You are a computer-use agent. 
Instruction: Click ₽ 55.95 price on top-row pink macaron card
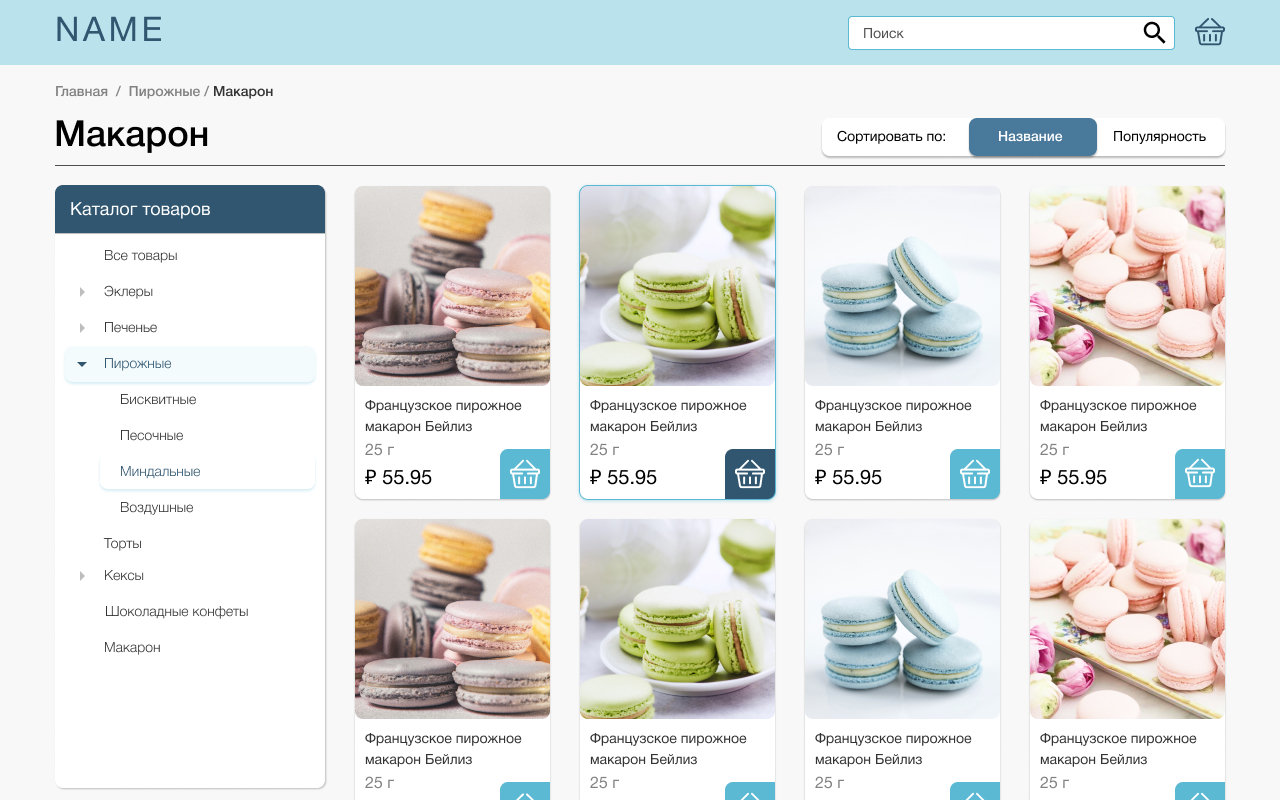(x=1073, y=478)
